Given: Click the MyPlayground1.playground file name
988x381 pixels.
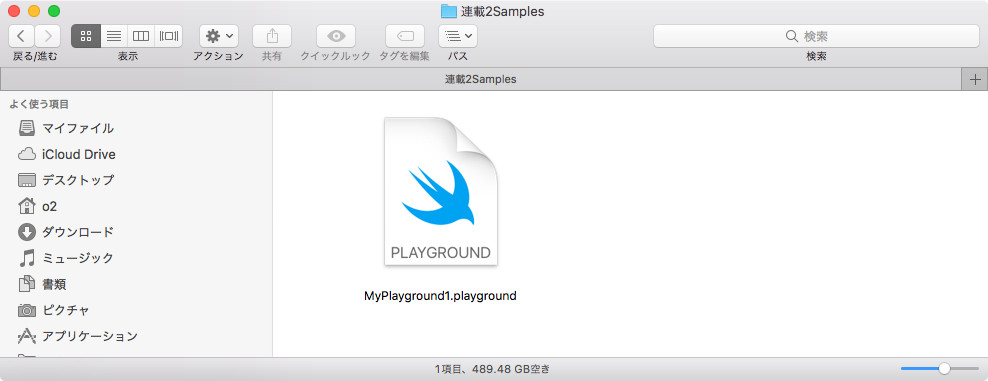Looking at the screenshot, I should click(x=440, y=295).
